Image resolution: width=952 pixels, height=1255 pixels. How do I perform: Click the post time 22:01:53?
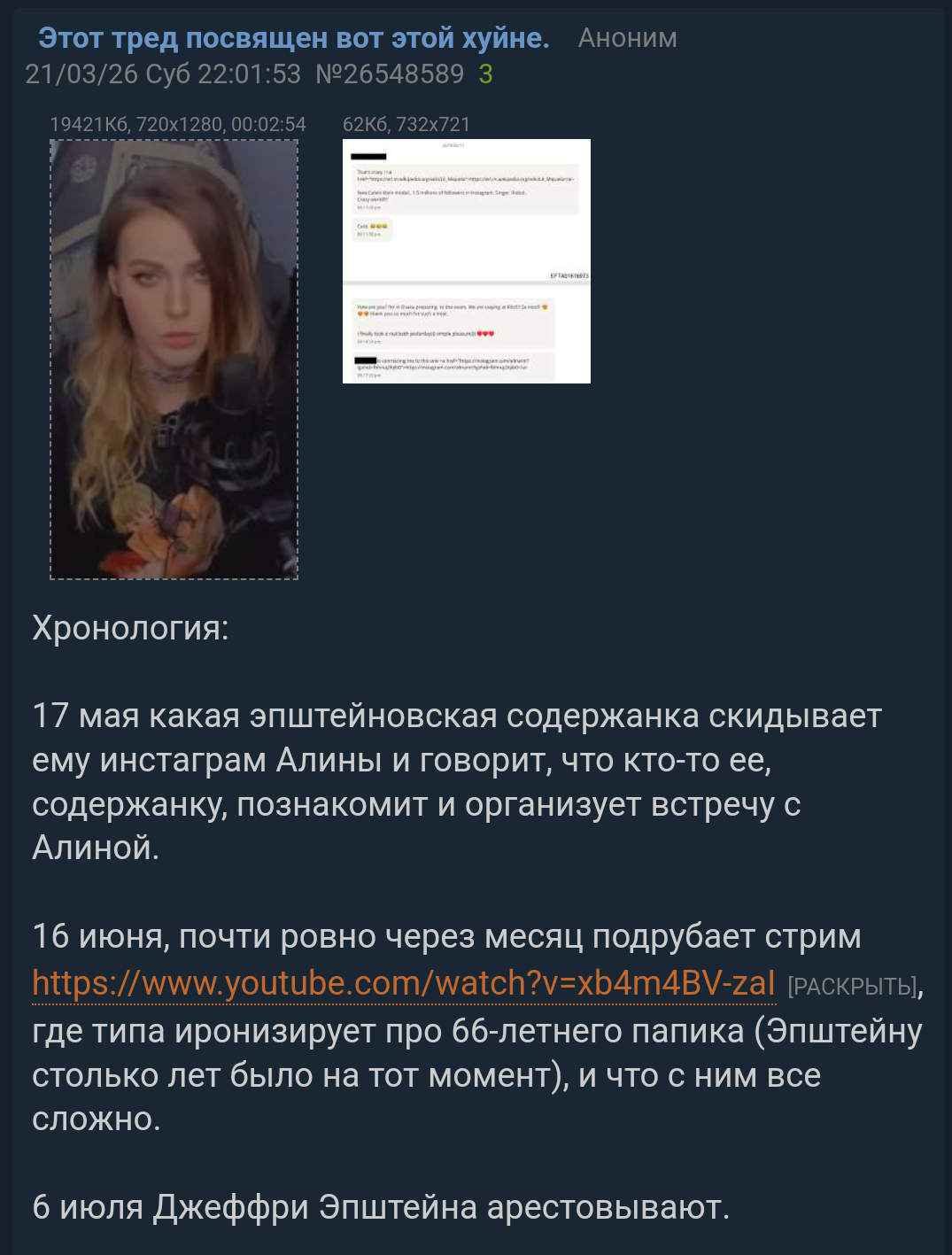(x=250, y=74)
